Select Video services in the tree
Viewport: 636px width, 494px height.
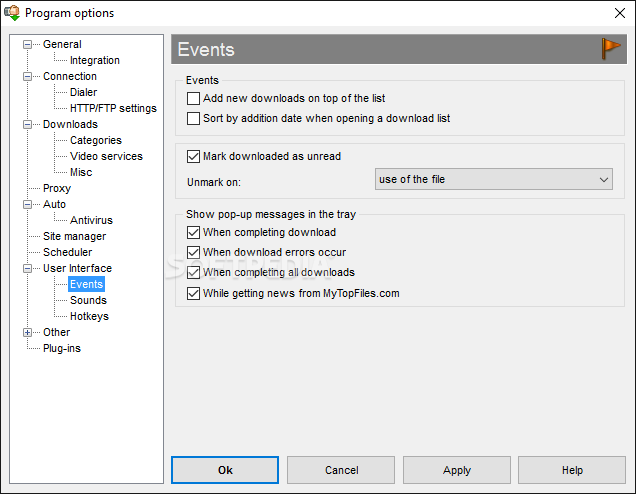[106, 157]
